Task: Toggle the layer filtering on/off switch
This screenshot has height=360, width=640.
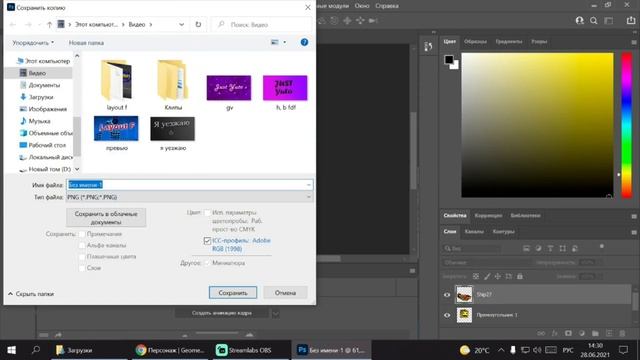Action: click(602, 247)
